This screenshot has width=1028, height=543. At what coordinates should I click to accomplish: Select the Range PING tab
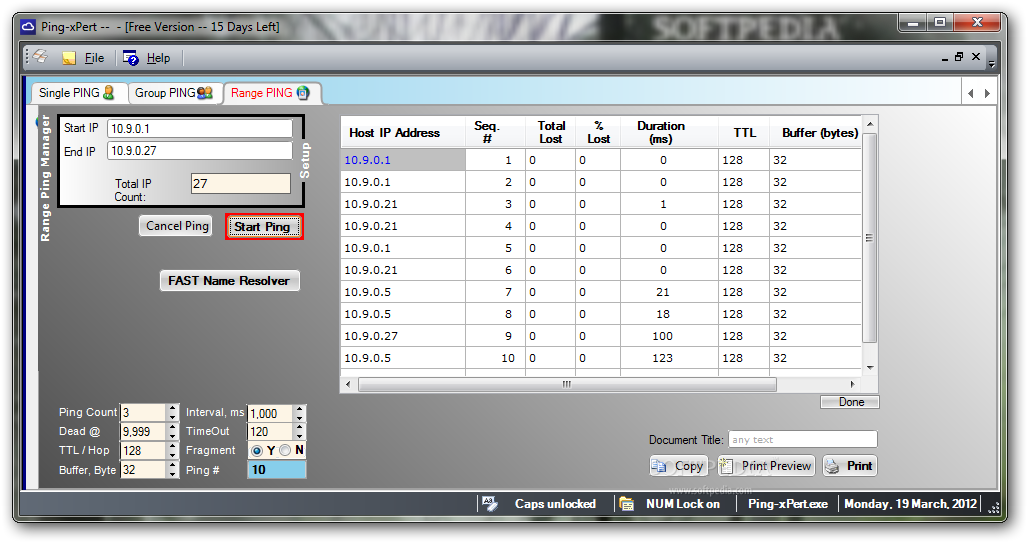tap(270, 92)
